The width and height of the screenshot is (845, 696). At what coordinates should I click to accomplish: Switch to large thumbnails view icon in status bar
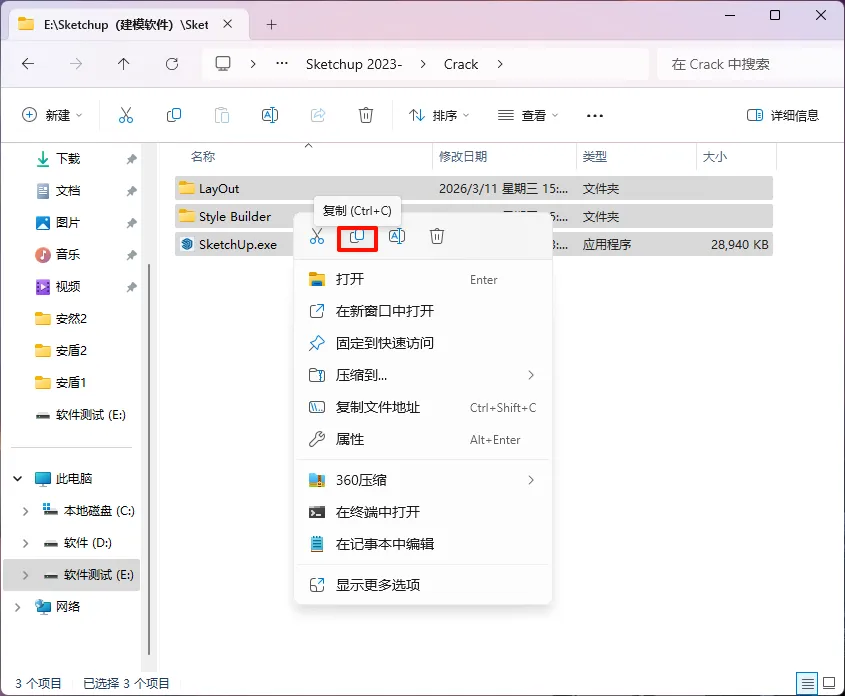[x=829, y=683]
